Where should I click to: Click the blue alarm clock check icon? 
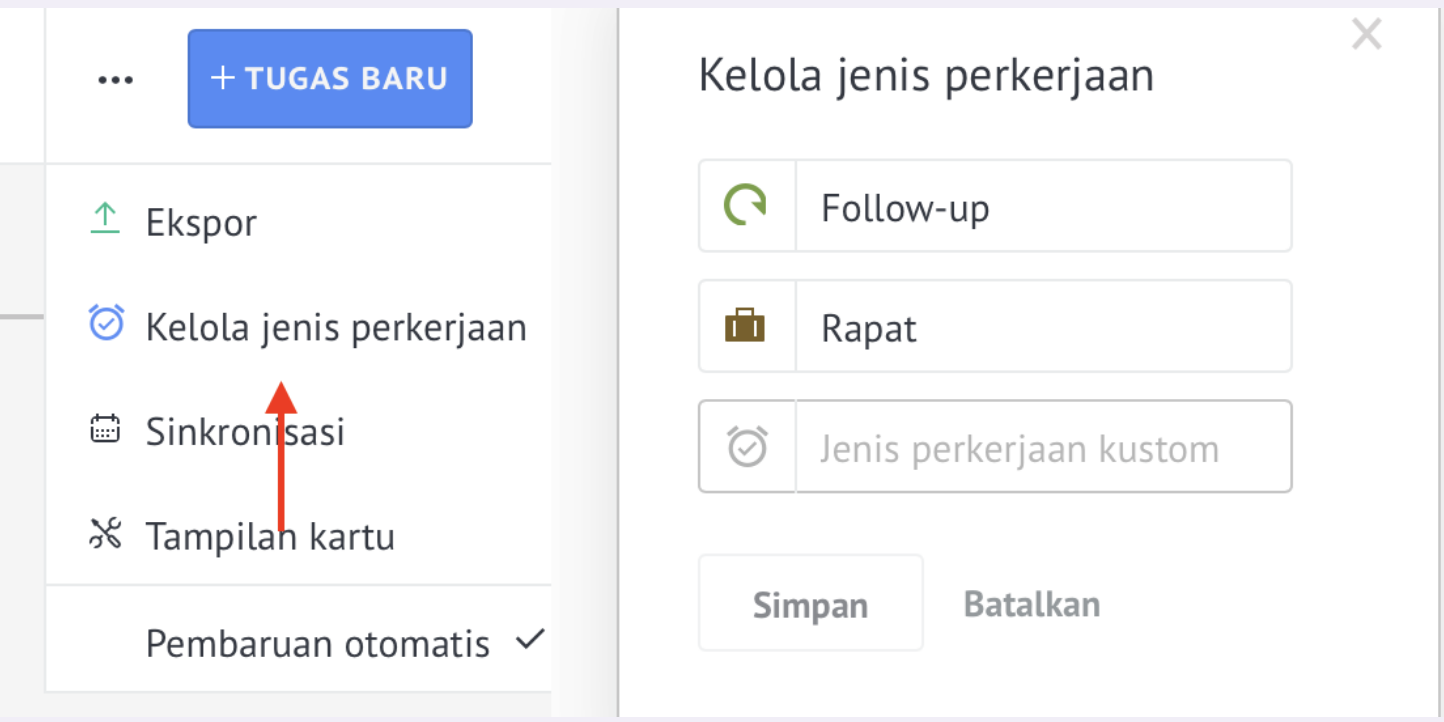pos(106,323)
